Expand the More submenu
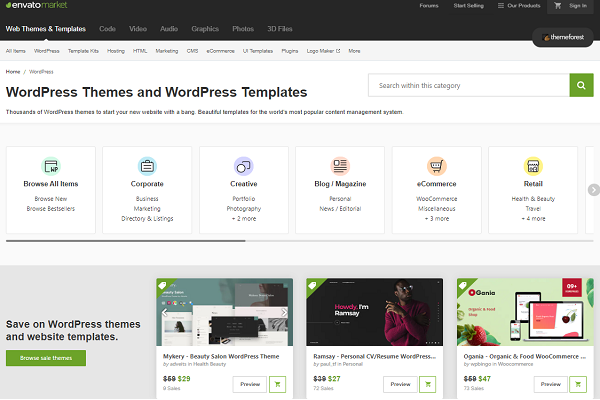The image size is (600, 400). pos(354,51)
